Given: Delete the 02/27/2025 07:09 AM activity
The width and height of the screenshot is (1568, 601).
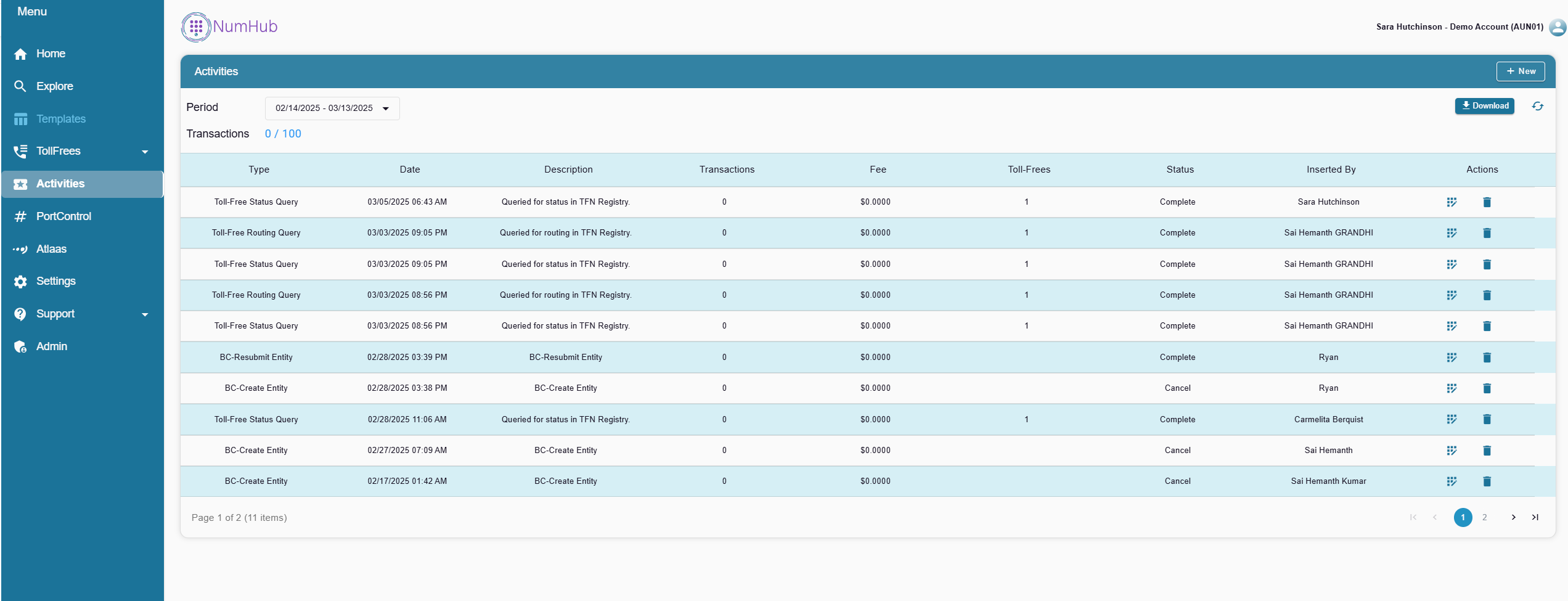Looking at the screenshot, I should 1487,451.
